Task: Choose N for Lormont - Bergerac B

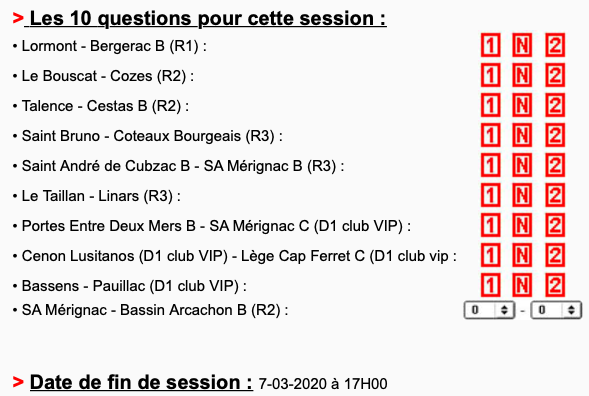Action: 522,45
